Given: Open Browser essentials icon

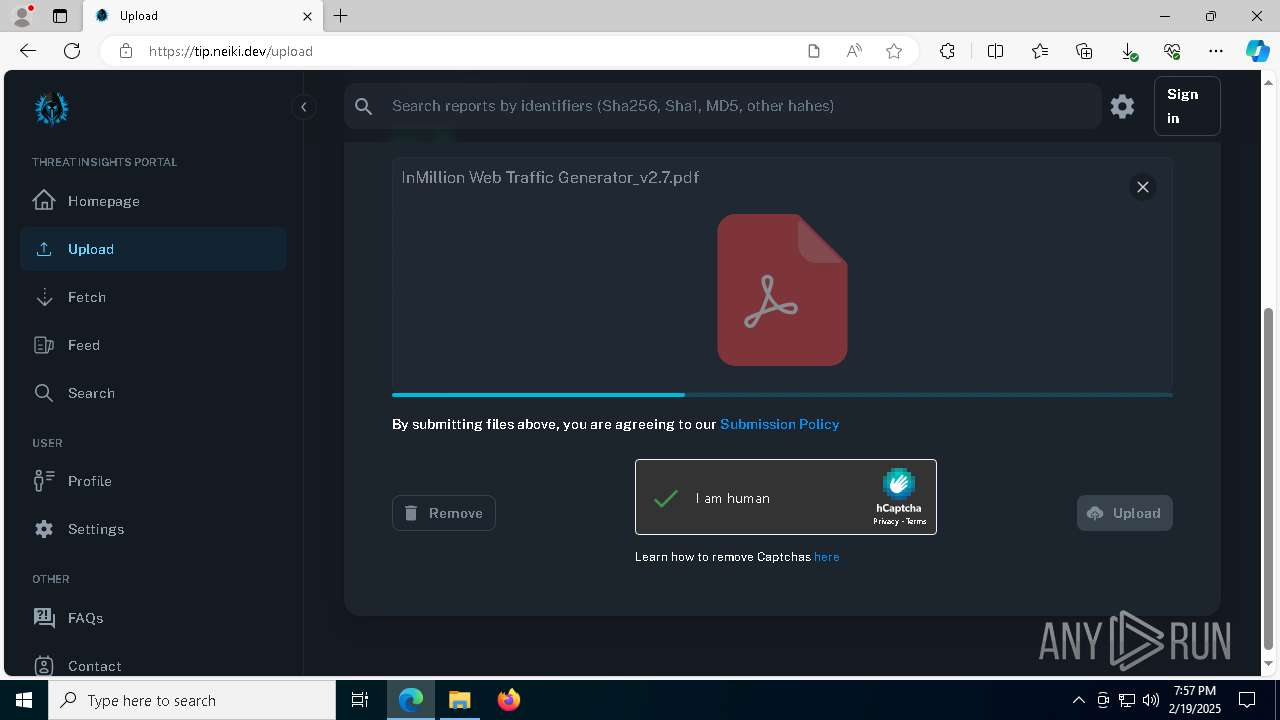Looking at the screenshot, I should (1172, 51).
